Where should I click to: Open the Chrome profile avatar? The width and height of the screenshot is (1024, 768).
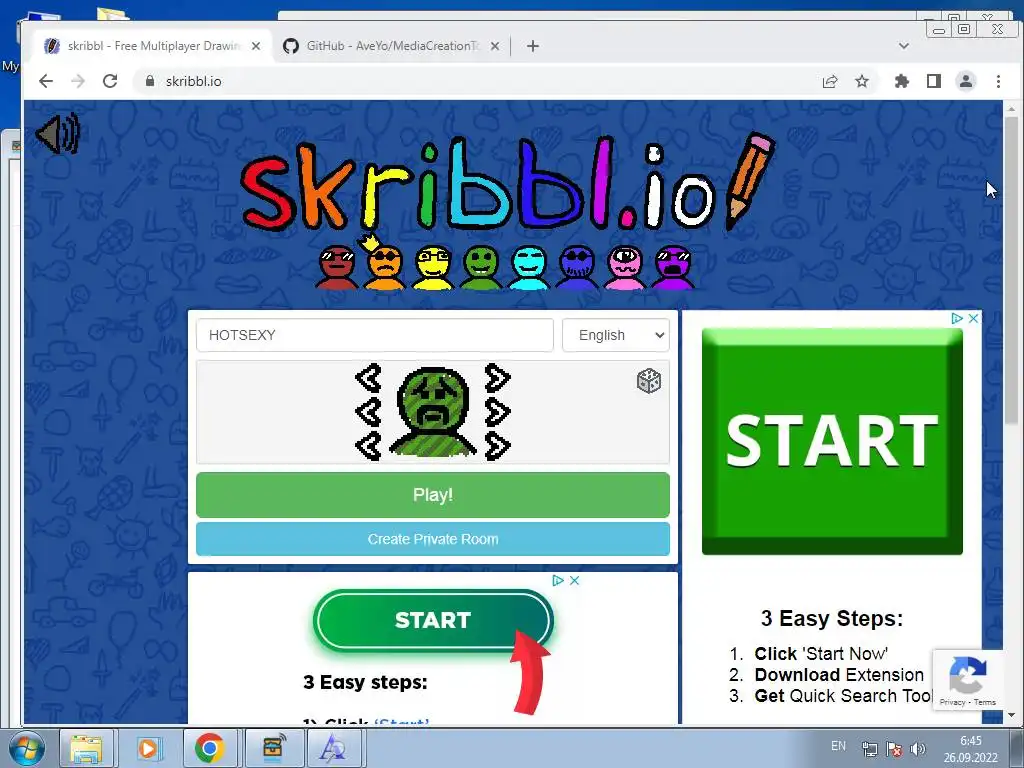[966, 81]
